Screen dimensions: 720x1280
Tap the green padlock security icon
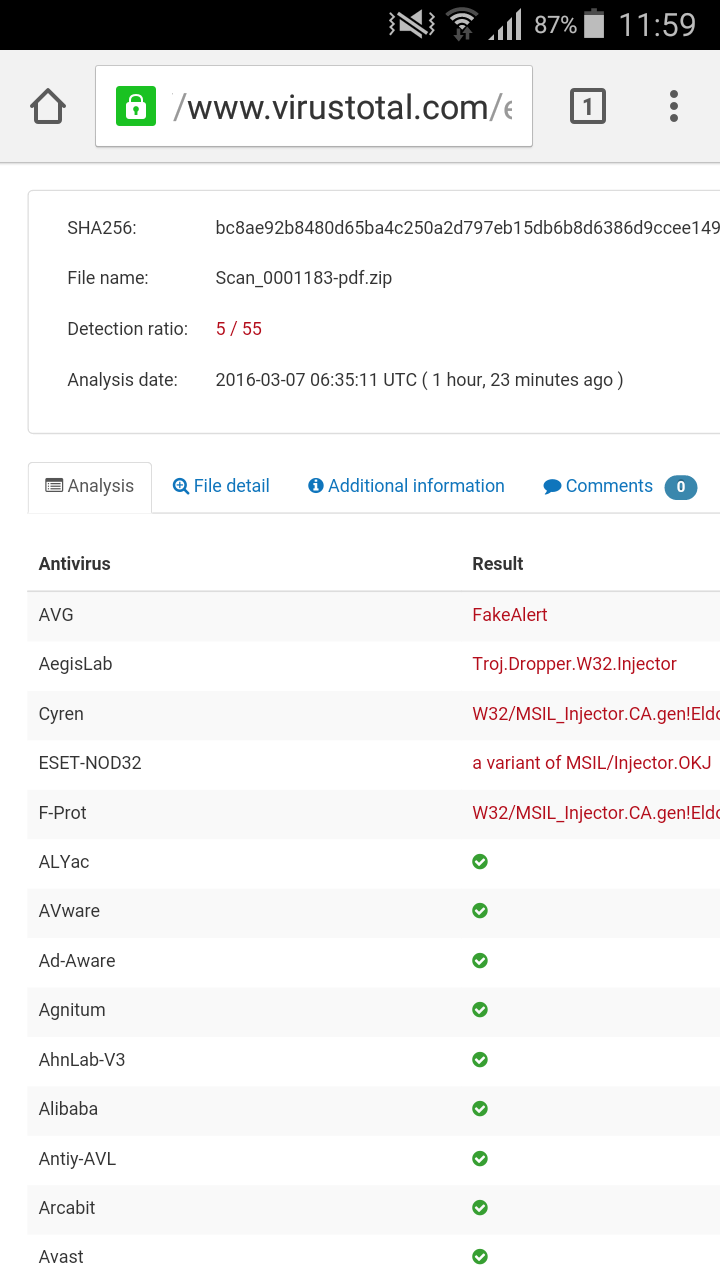tap(135, 106)
